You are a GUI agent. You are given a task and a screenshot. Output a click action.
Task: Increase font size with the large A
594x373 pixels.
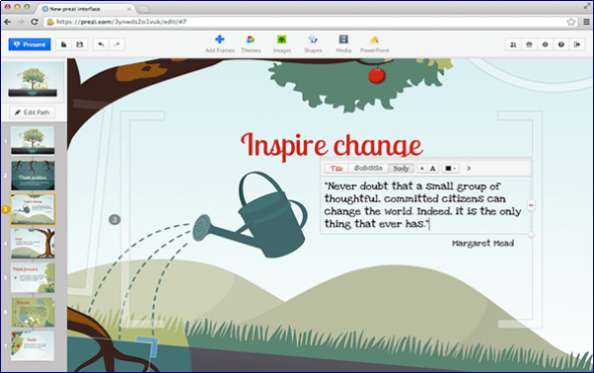click(433, 169)
